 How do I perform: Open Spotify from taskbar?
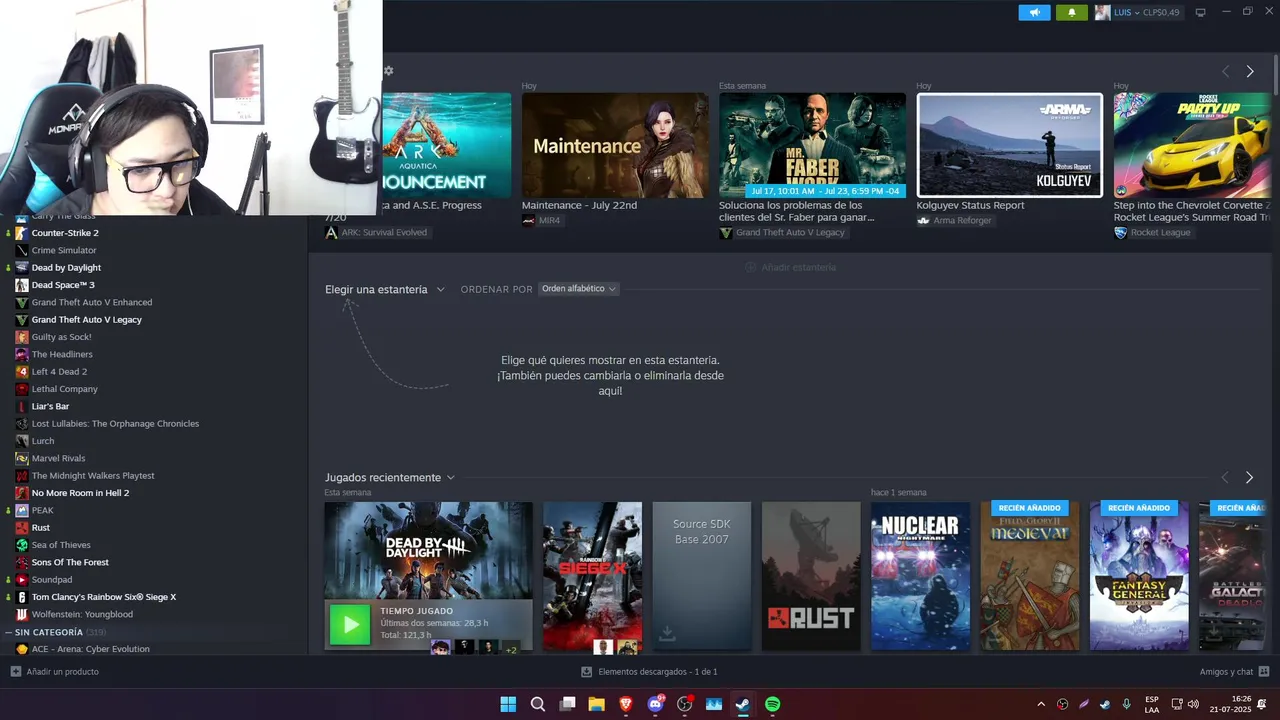[x=772, y=704]
